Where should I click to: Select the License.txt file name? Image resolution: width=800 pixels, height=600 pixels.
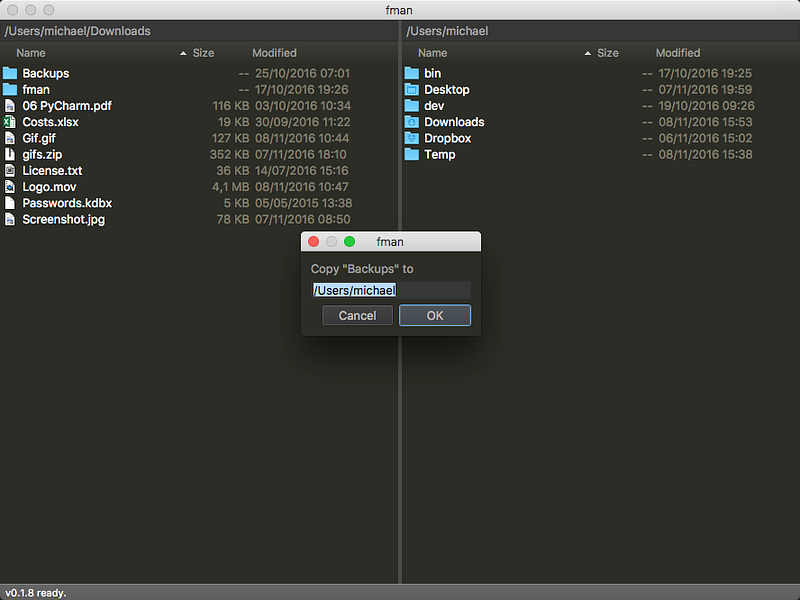pyautogui.click(x=52, y=170)
